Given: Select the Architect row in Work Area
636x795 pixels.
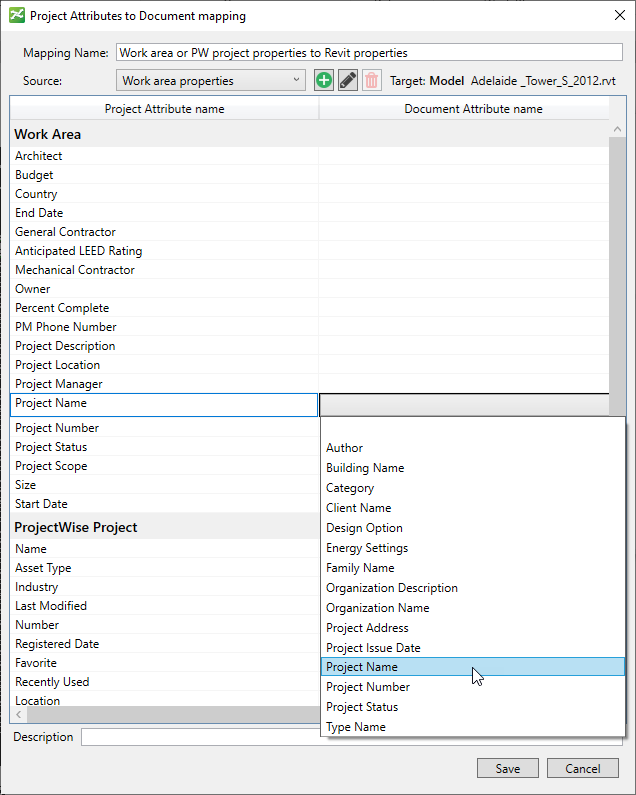Looking at the screenshot, I should [39, 156].
